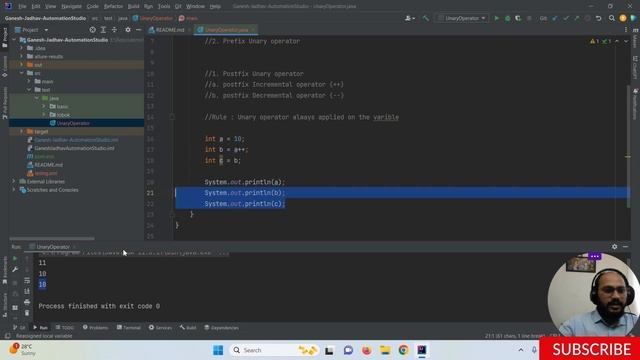
Task: Open the Project view selector dropdown
Action: (x=32, y=30)
